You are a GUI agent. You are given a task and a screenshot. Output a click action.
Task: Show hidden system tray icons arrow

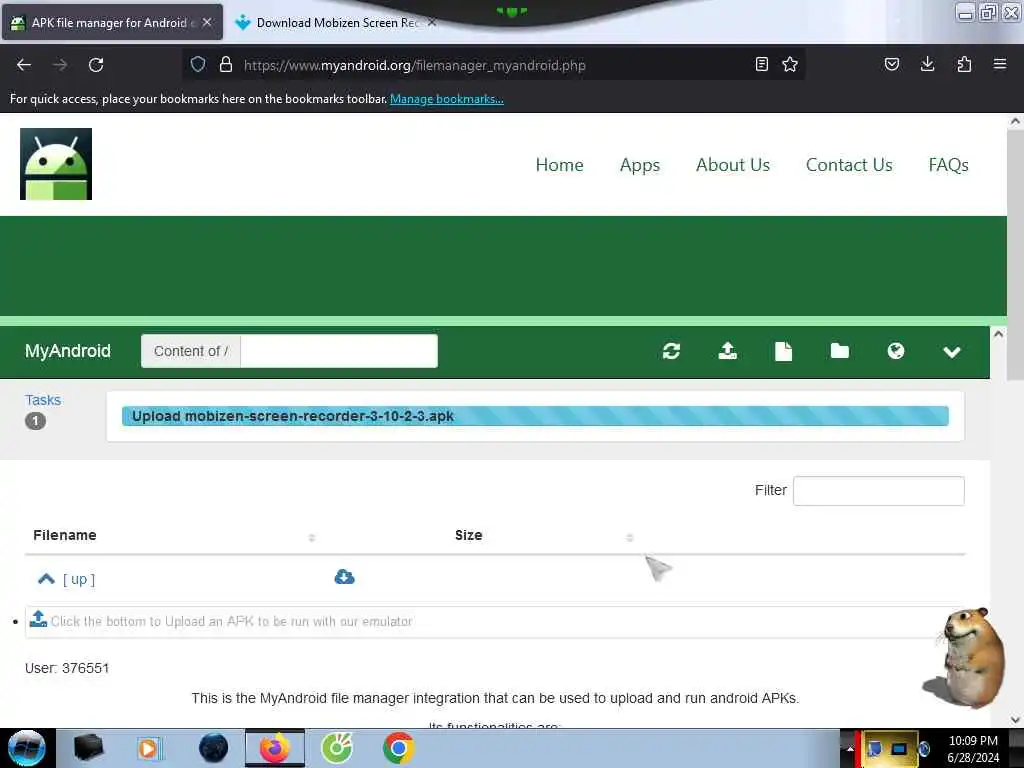(x=850, y=748)
